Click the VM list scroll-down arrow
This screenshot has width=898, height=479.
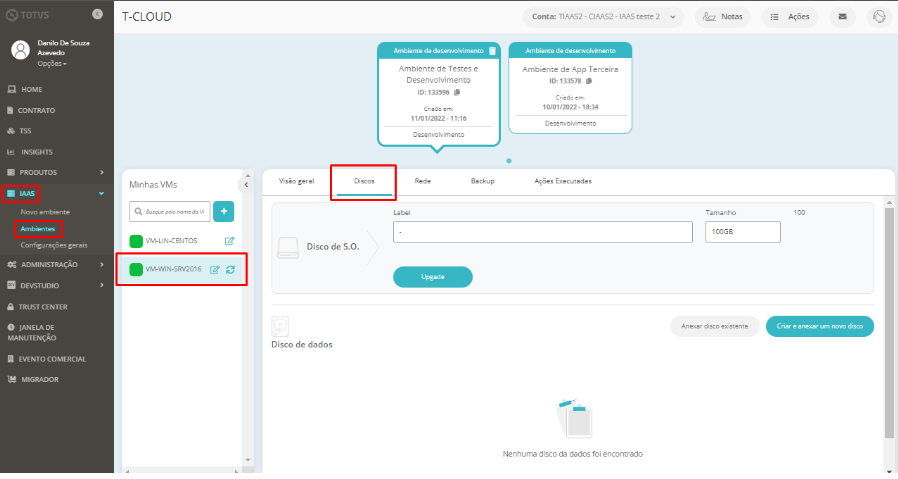(x=248, y=460)
